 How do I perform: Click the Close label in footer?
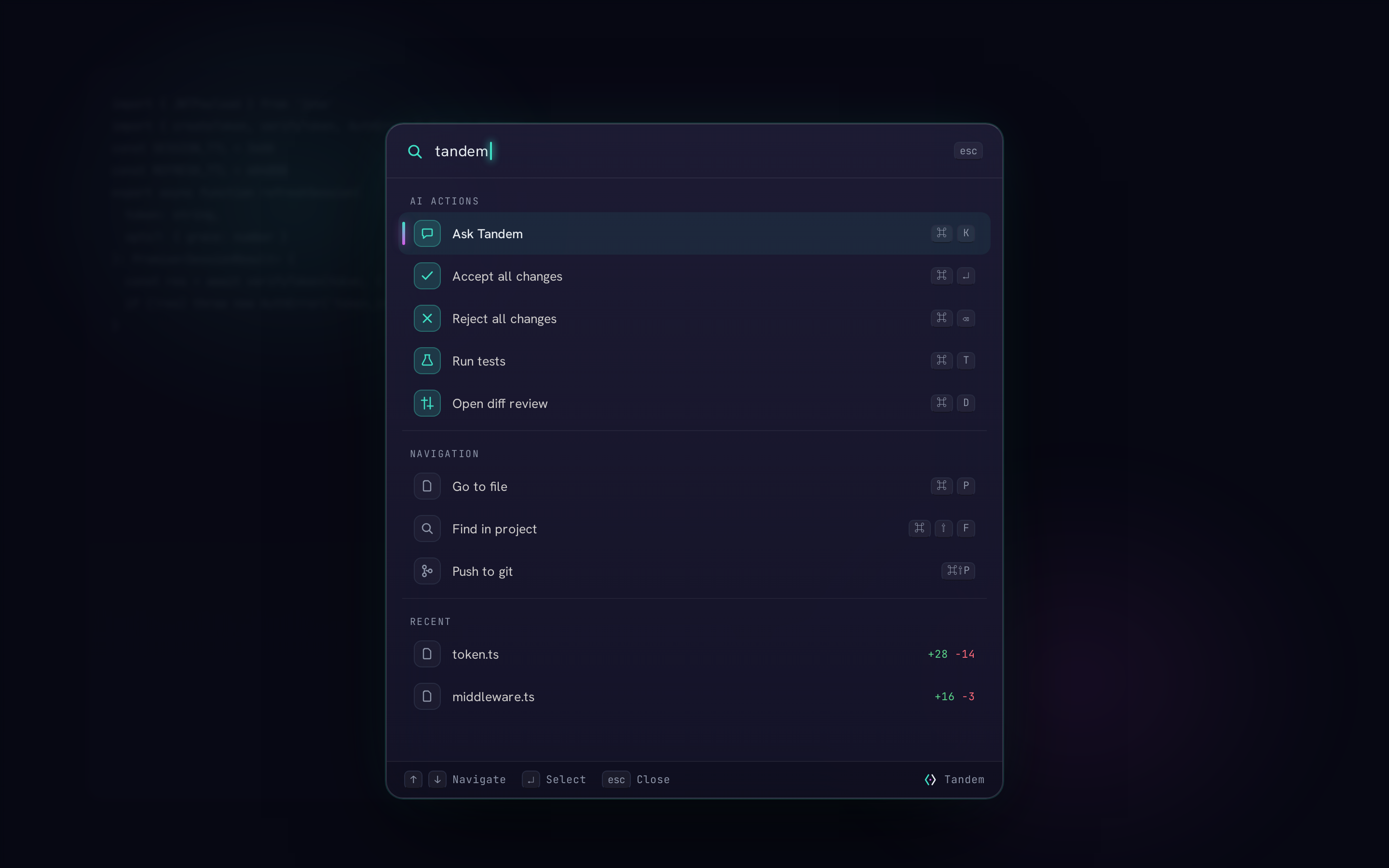(653, 780)
